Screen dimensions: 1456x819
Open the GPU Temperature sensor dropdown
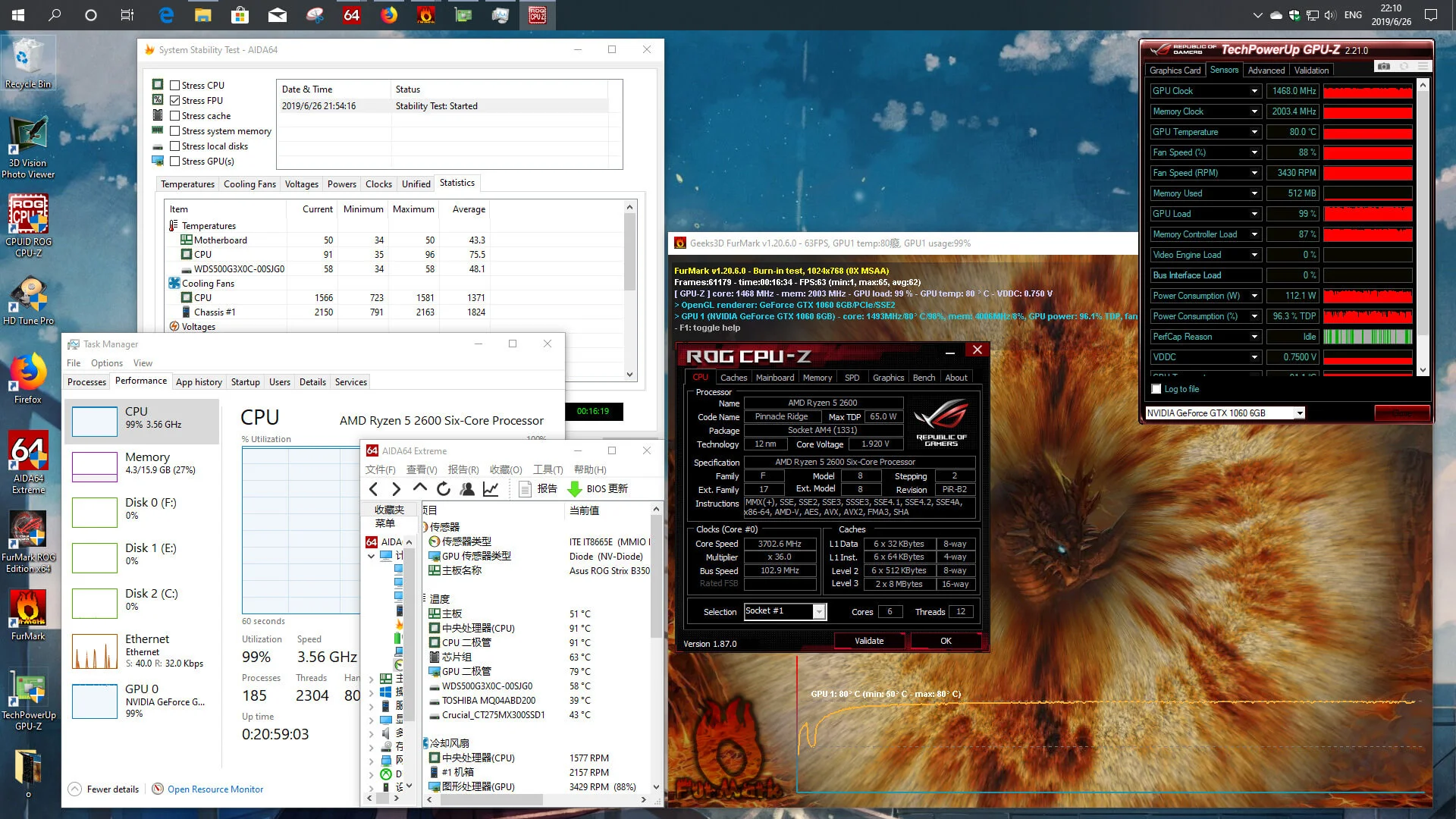pyautogui.click(x=1254, y=132)
